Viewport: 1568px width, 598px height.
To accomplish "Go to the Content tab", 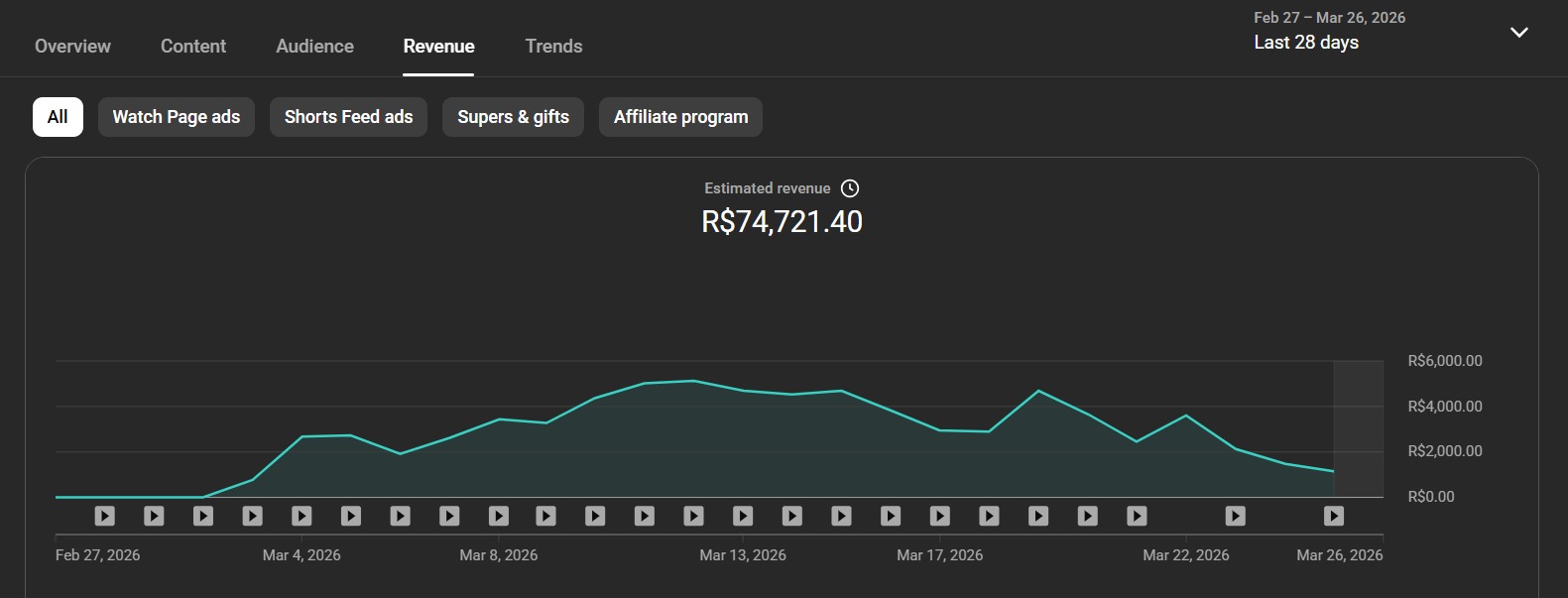I will (193, 47).
